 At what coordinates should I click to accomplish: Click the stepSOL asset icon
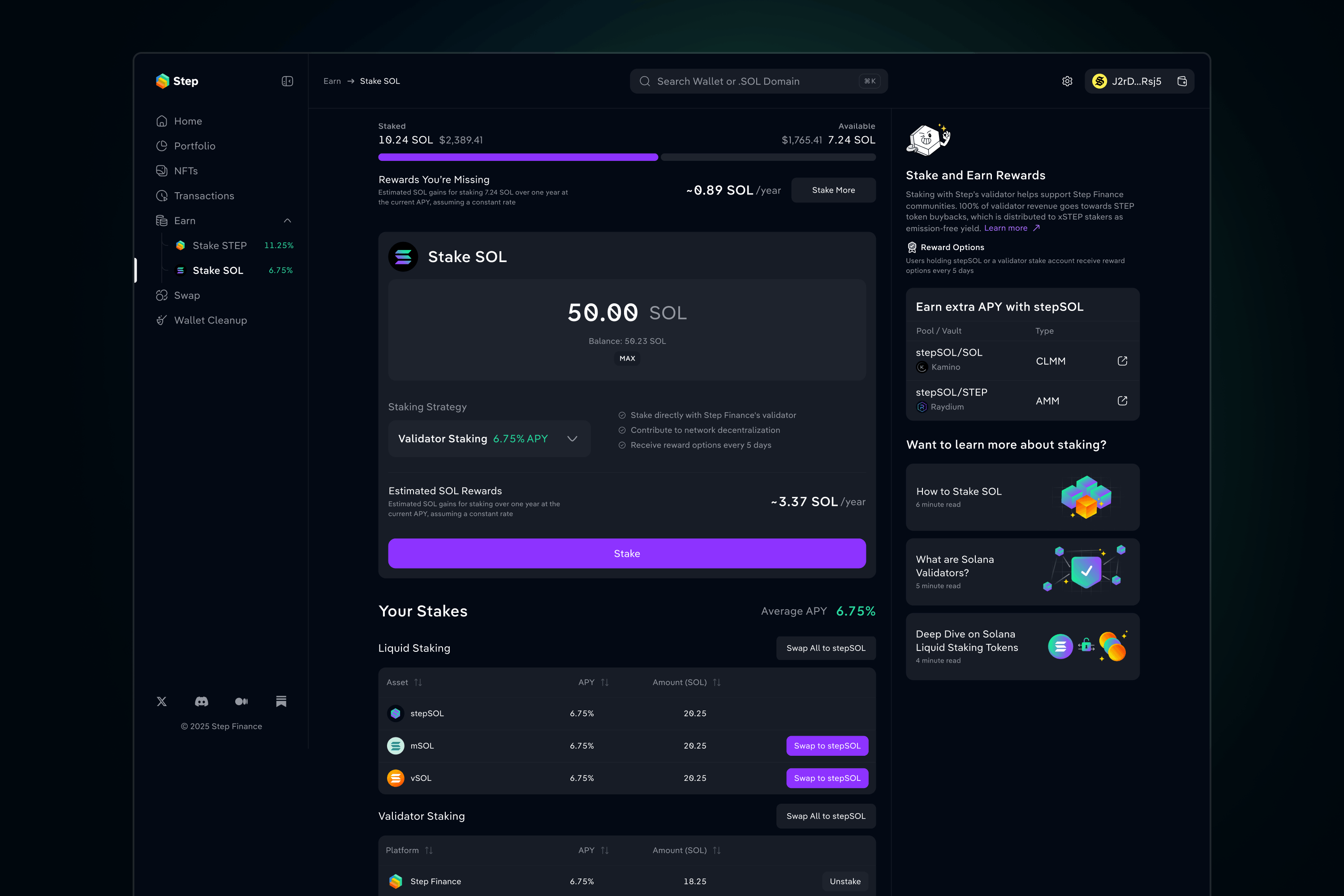(396, 713)
